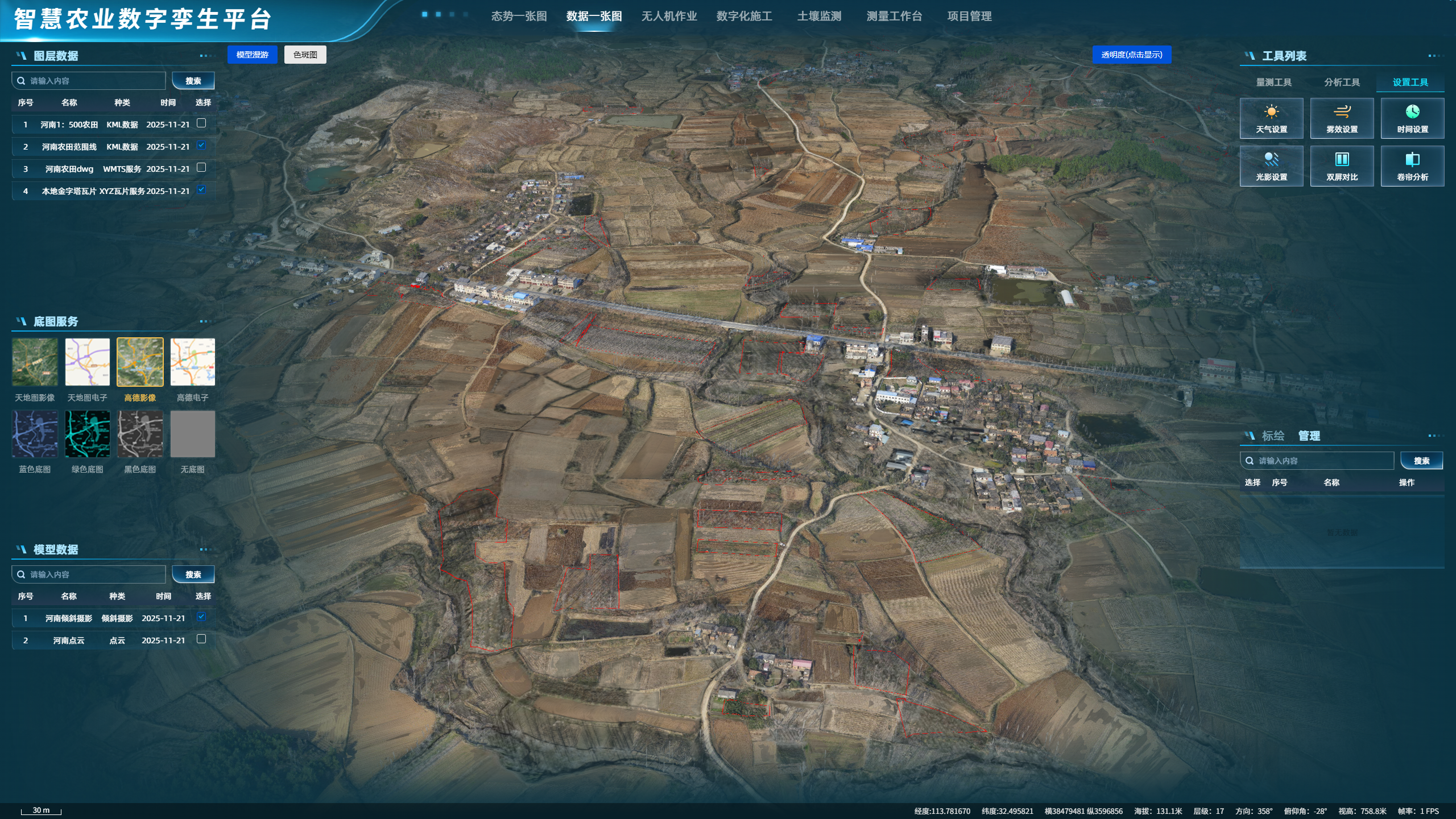This screenshot has height=819, width=1456.
Task: Select 黑色底图 black basemap thumbnail
Action: pos(140,434)
